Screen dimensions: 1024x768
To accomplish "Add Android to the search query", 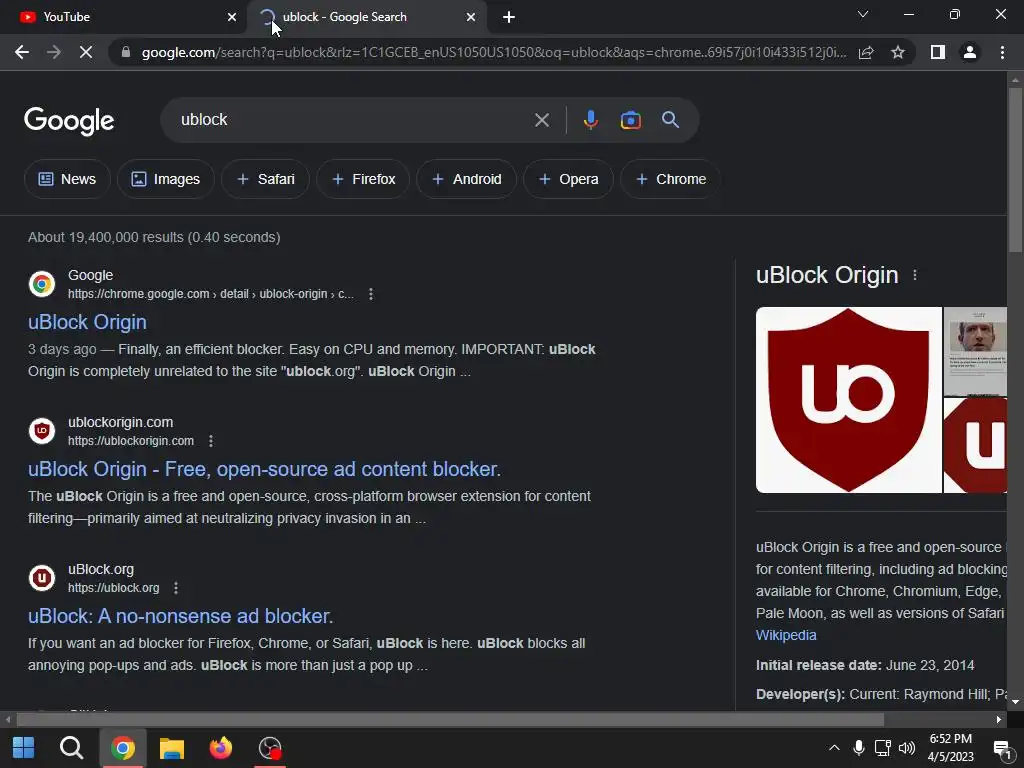I will click(466, 179).
